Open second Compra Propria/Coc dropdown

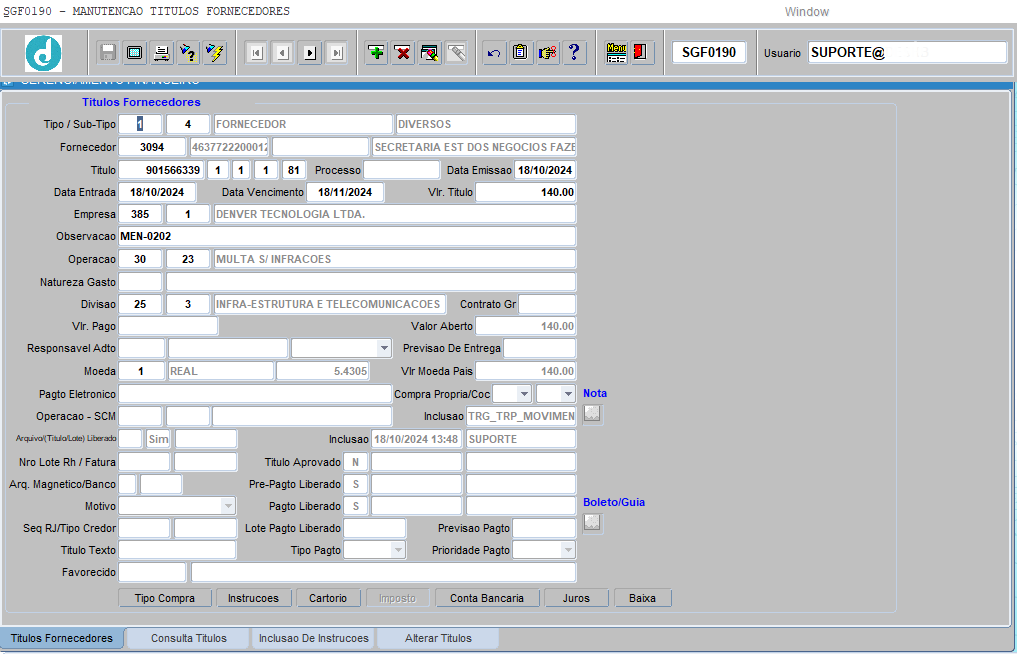click(568, 394)
